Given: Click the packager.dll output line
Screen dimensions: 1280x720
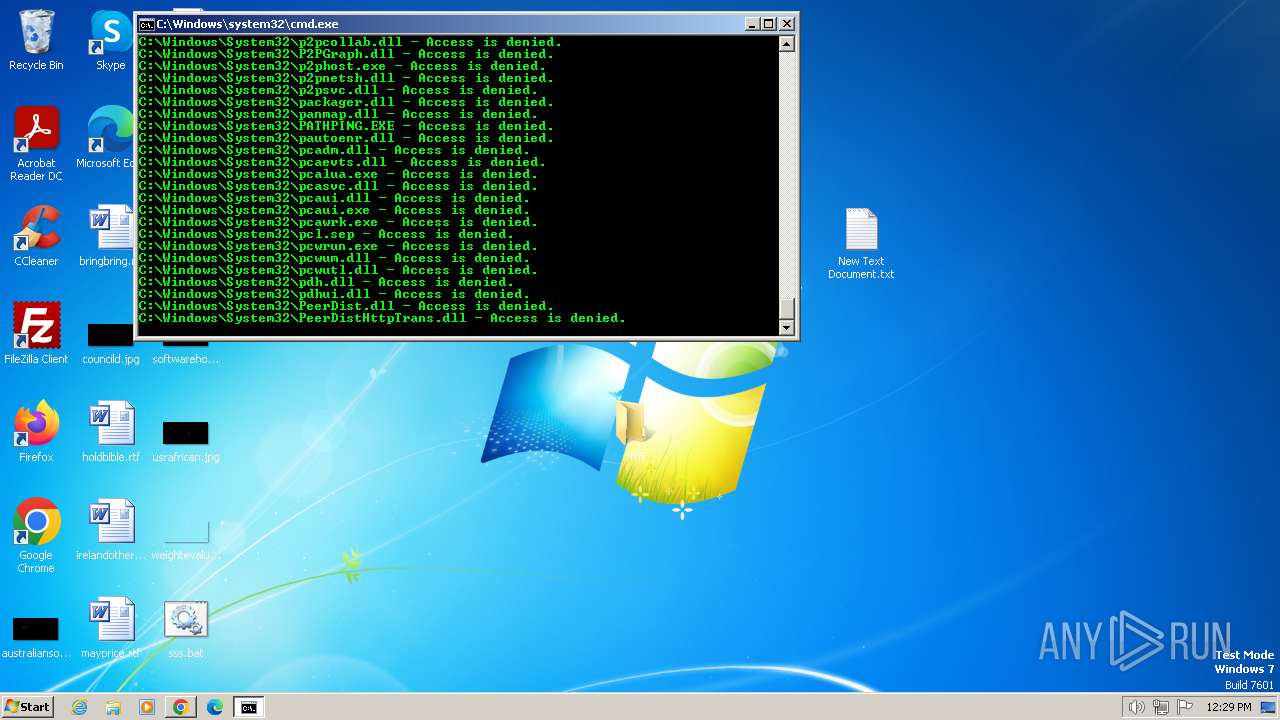Looking at the screenshot, I should click(x=346, y=102).
